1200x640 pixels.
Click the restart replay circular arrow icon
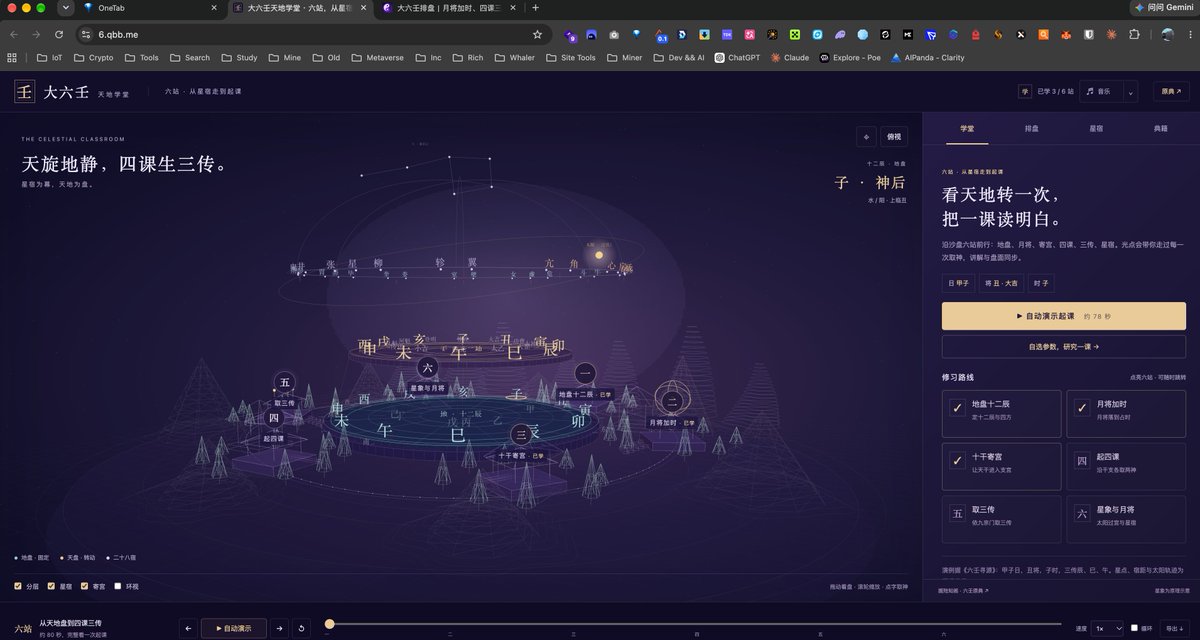point(302,628)
